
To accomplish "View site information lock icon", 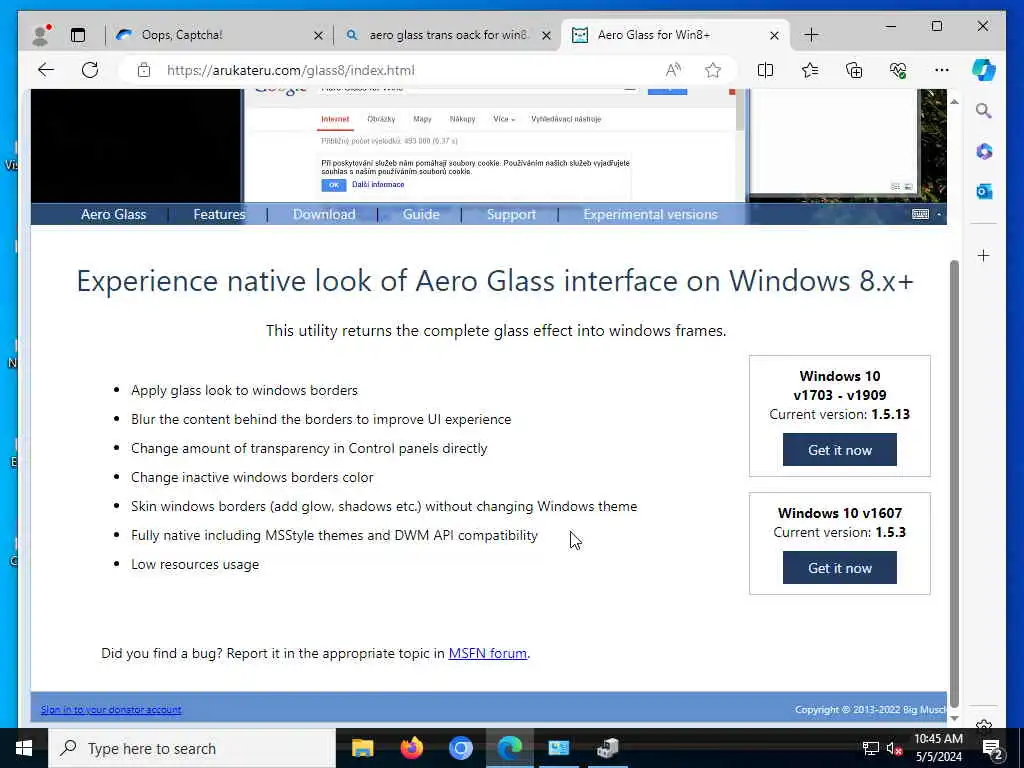I will pyautogui.click(x=144, y=70).
